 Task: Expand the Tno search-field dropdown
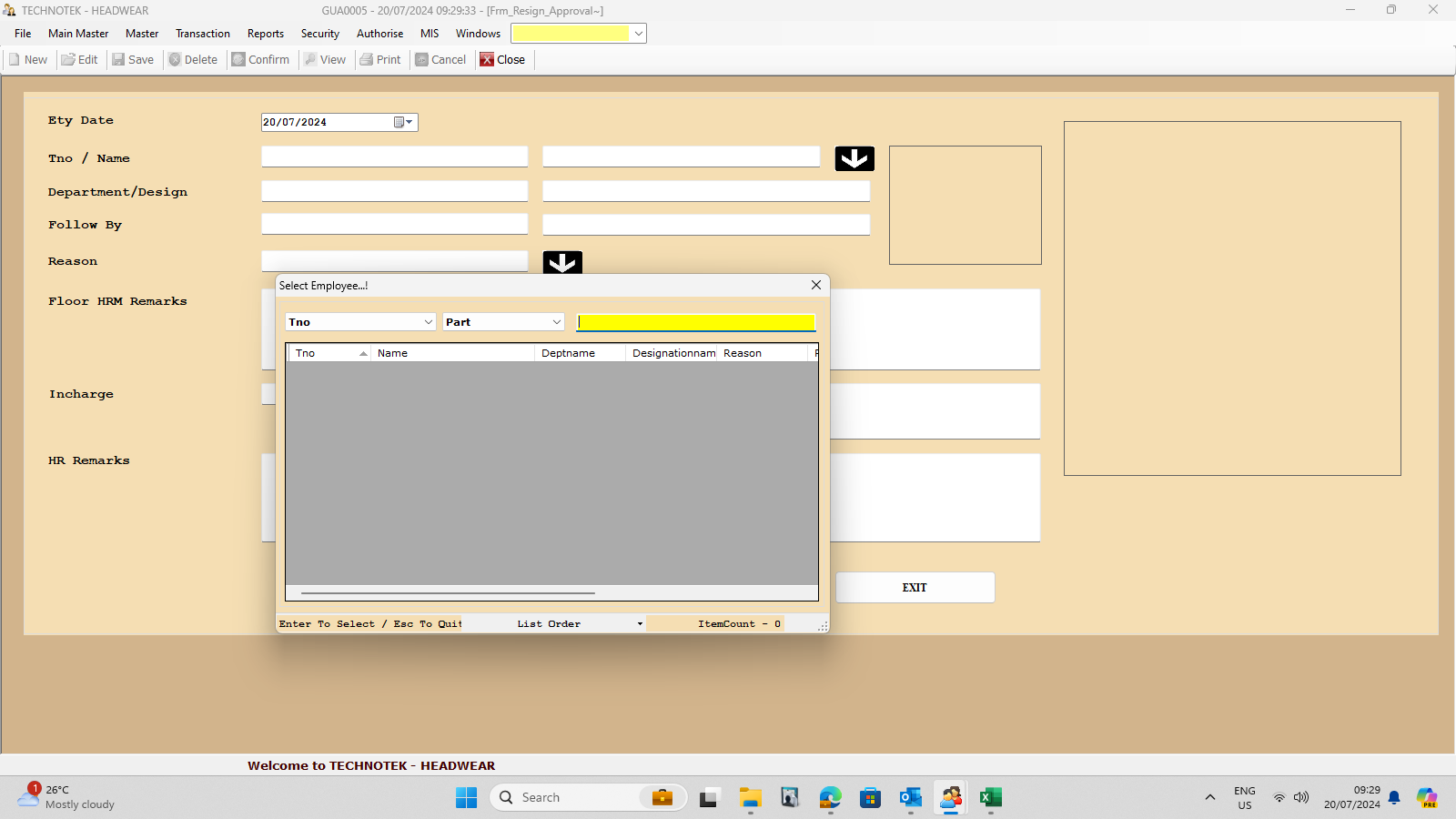coord(428,322)
